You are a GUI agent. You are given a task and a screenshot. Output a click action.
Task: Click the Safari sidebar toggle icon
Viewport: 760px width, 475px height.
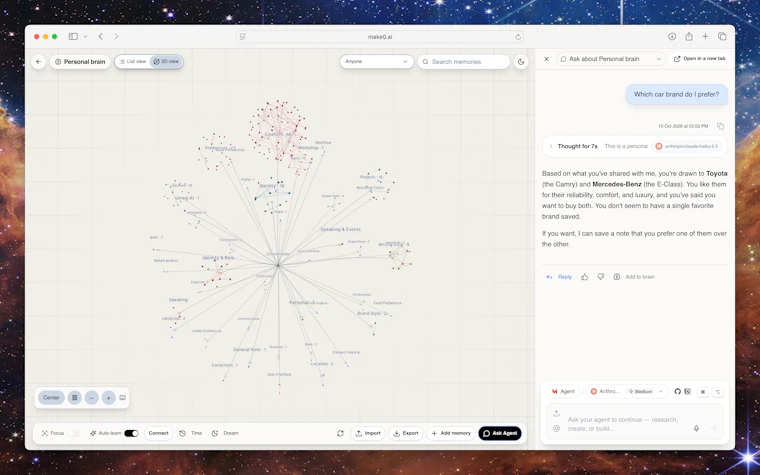click(73, 36)
